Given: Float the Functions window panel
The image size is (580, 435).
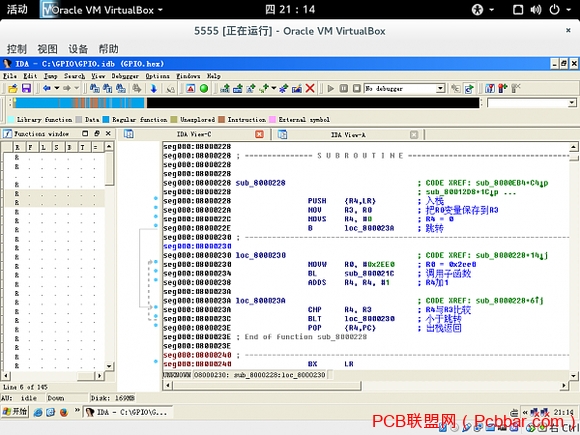Looking at the screenshot, I should 97,134.
